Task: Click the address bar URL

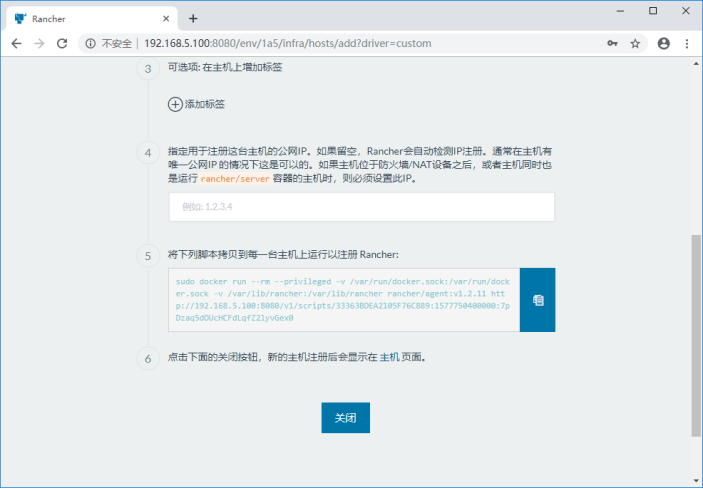Action: 288,43
